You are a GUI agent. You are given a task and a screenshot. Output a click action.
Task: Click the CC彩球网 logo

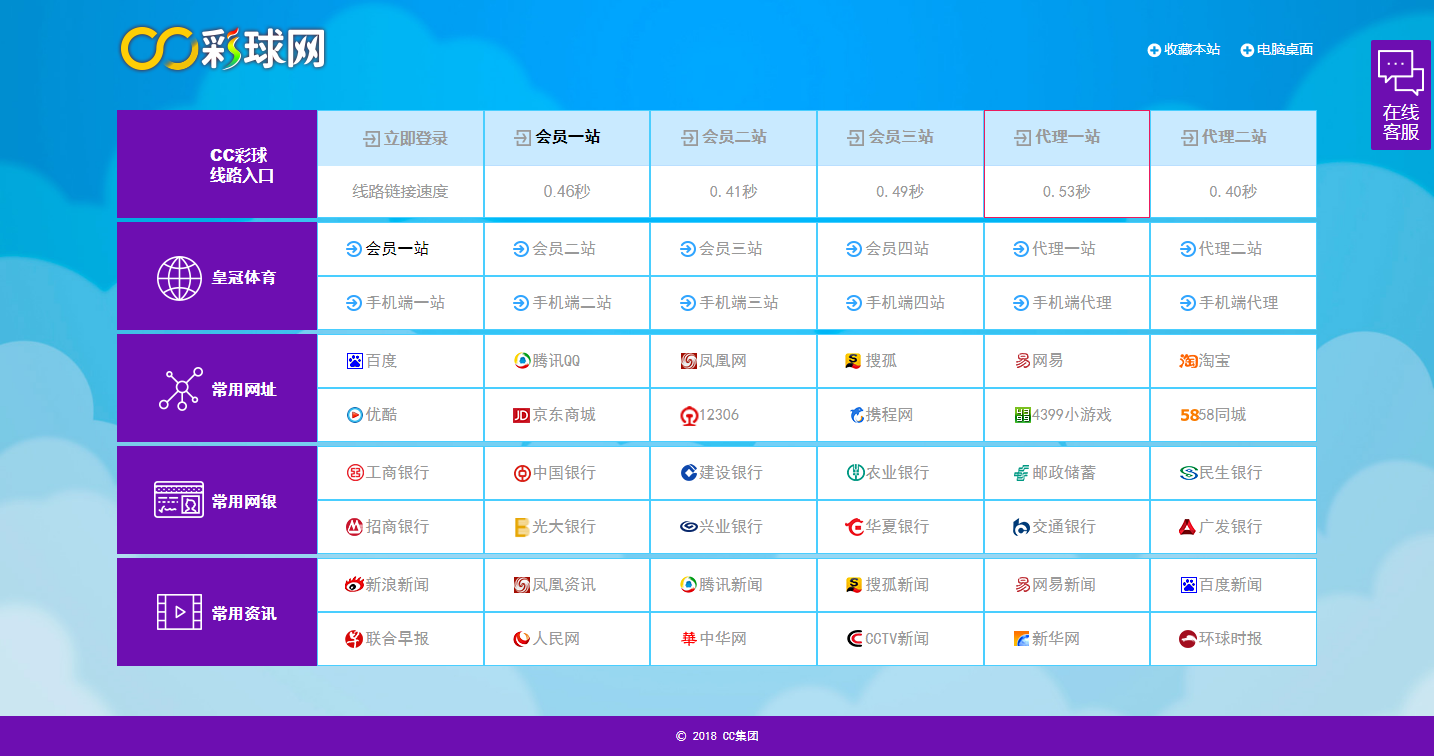click(223, 49)
